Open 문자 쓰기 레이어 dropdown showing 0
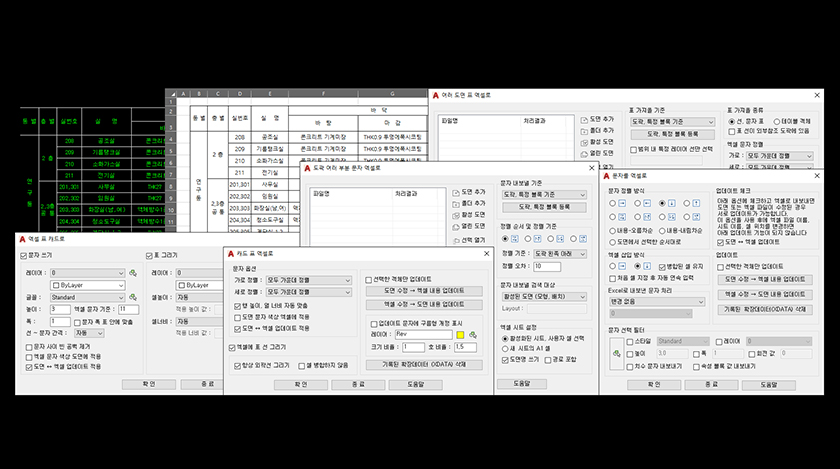840x469 pixels. 88,273
